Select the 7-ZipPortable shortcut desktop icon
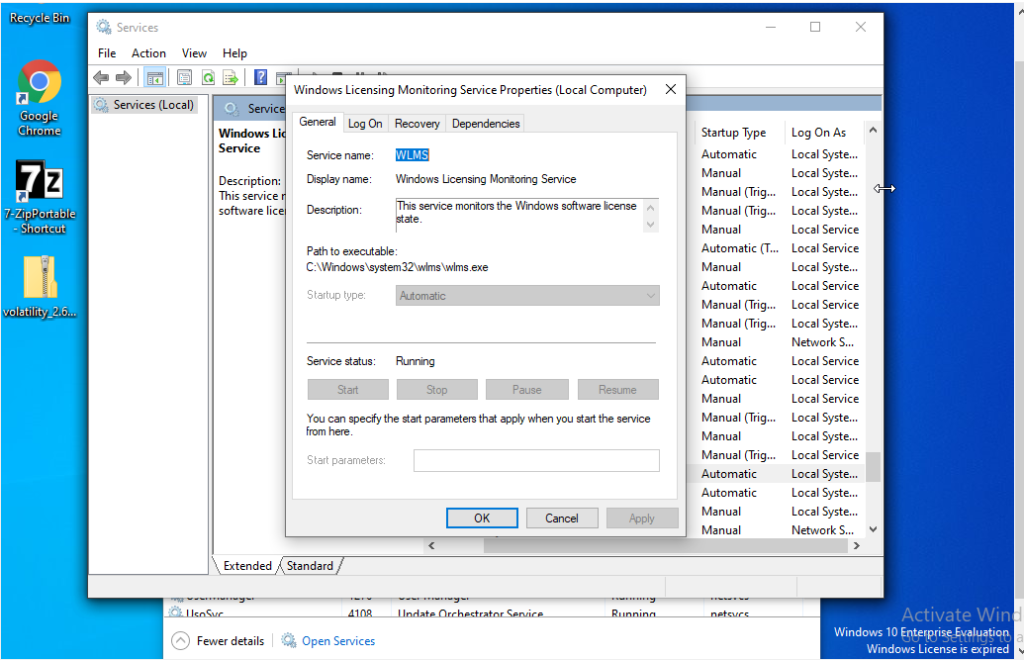This screenshot has height=660, width=1024. [40, 198]
